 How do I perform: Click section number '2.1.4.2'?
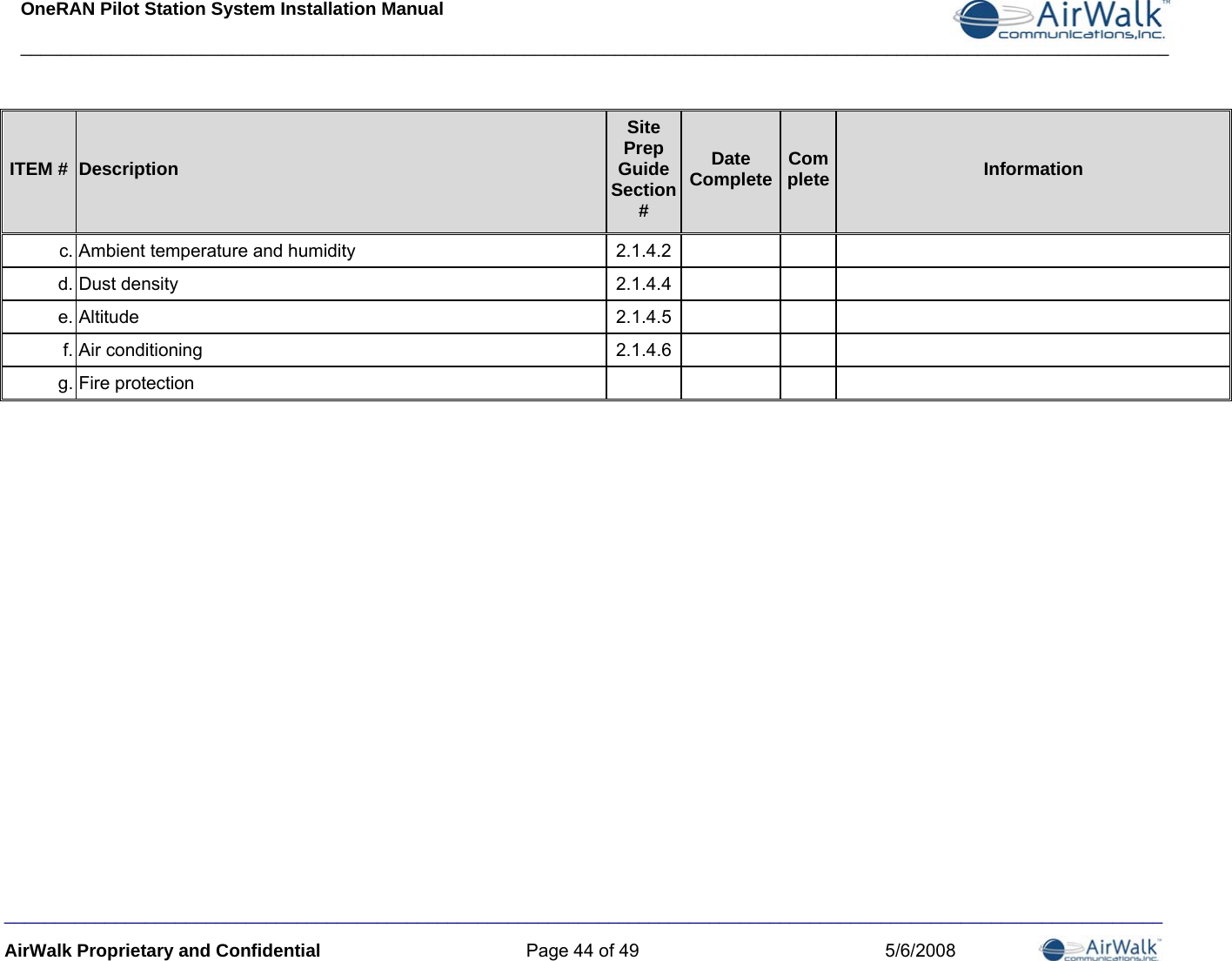pyautogui.click(x=644, y=251)
